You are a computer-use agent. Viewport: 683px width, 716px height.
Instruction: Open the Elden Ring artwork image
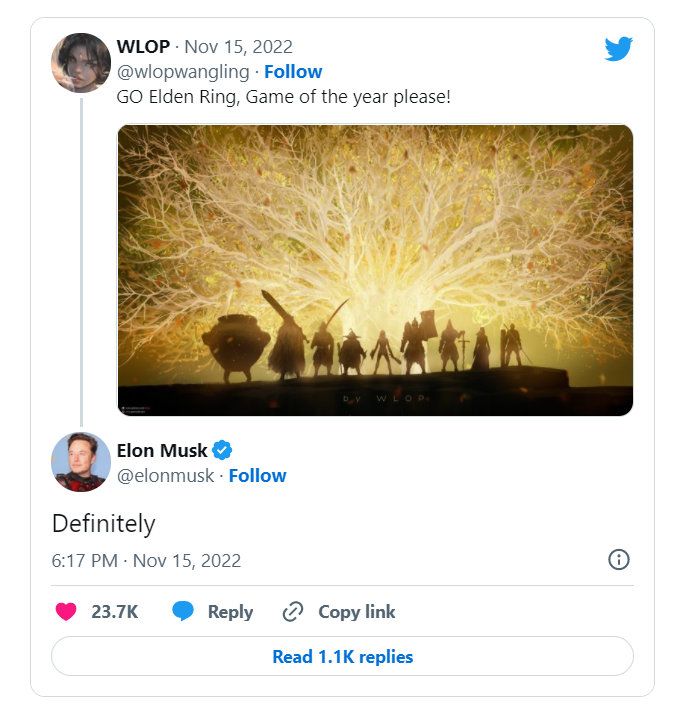click(x=375, y=270)
